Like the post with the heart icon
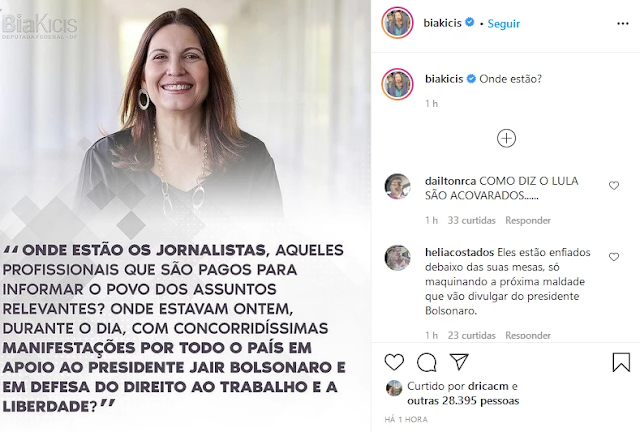 pyautogui.click(x=394, y=362)
